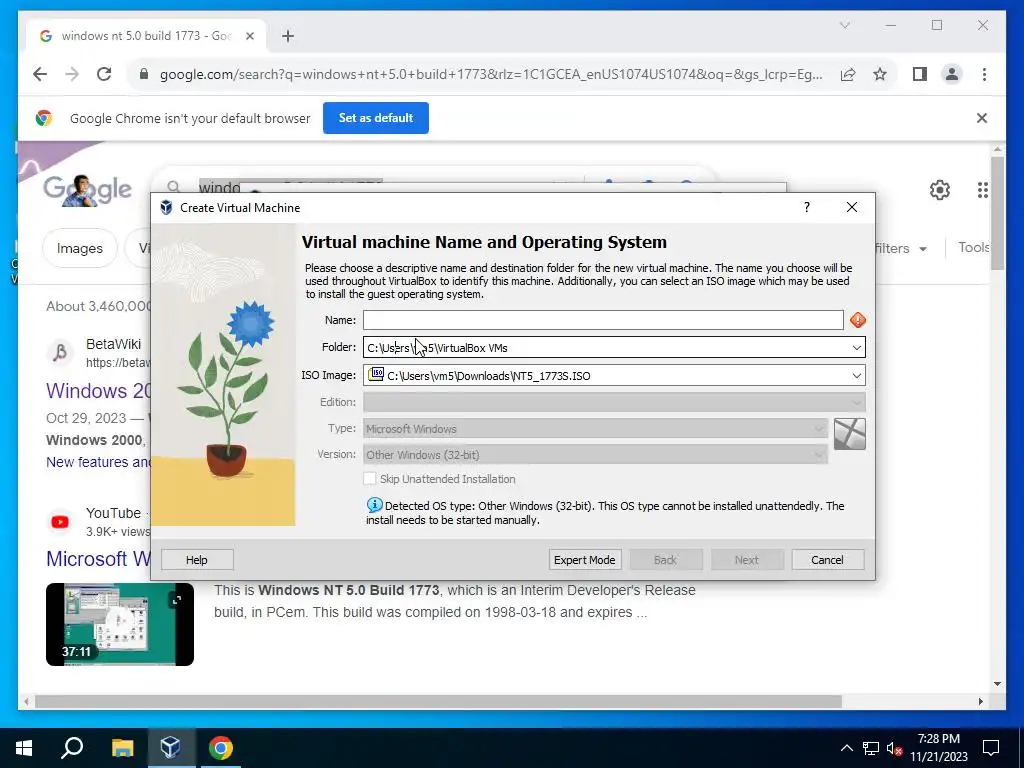Open a new Chrome tab with plus
Viewport: 1024px width, 768px height.
coord(287,36)
